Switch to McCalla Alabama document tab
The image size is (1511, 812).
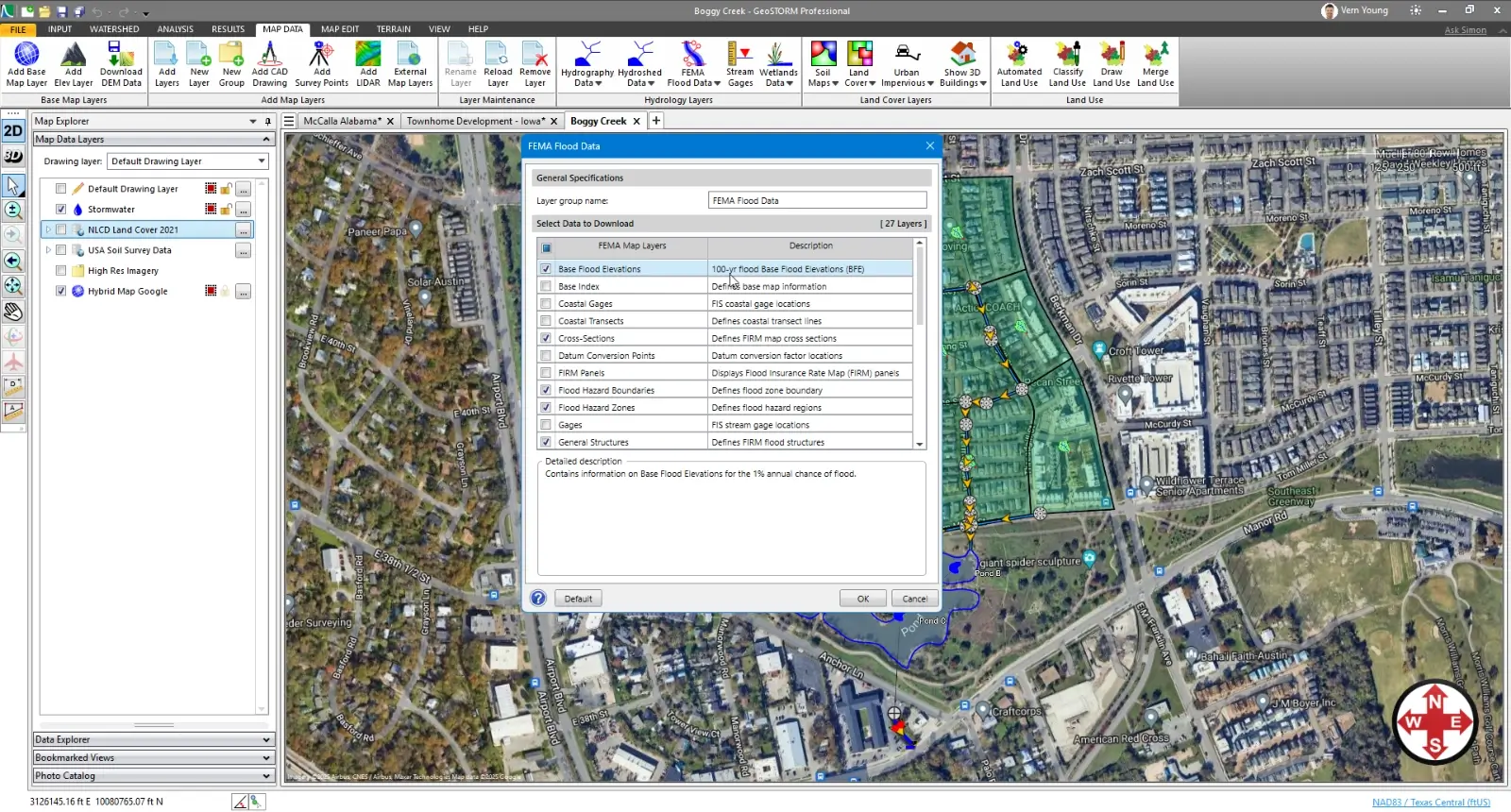[342, 121]
